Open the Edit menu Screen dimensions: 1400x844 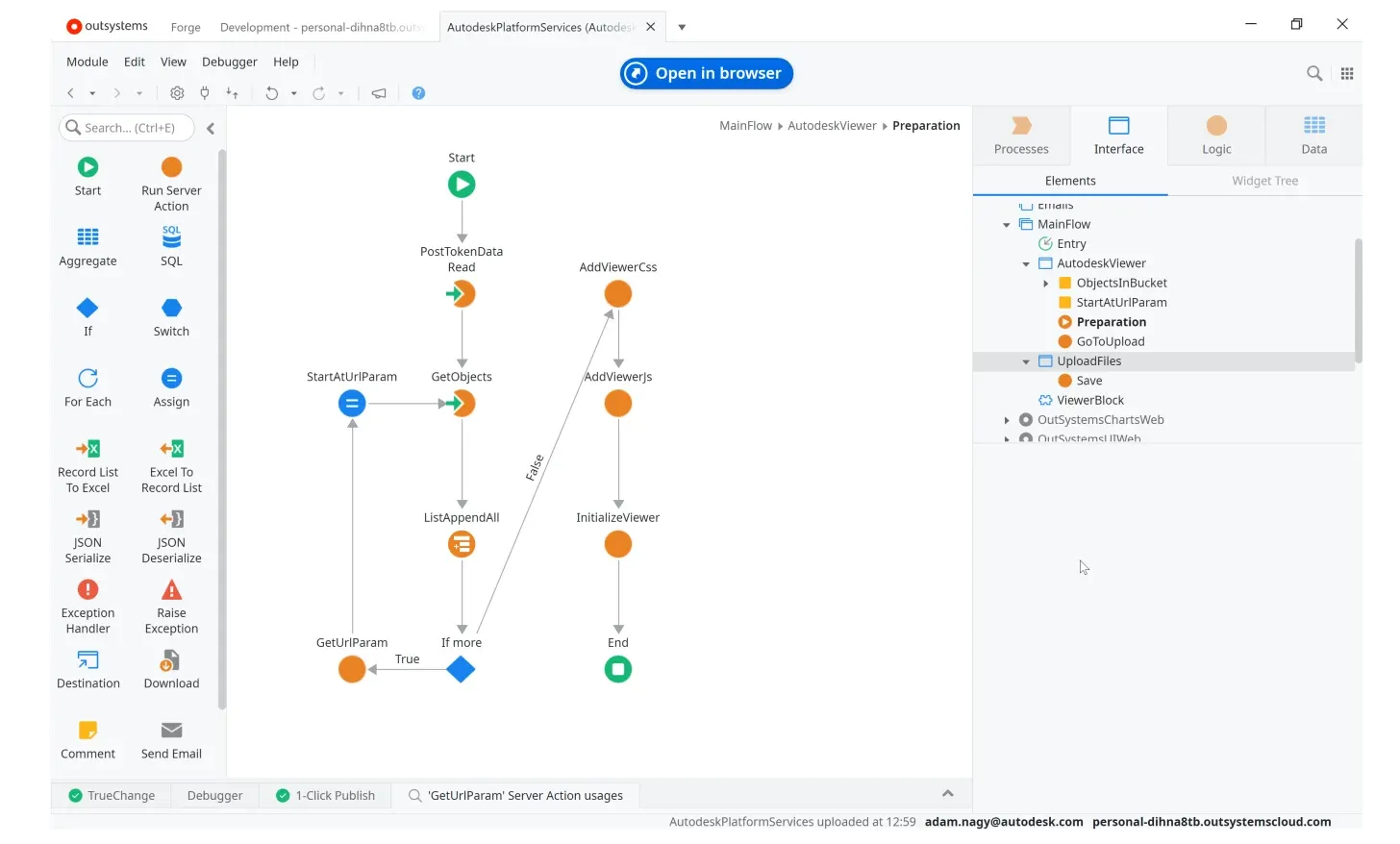[135, 62]
